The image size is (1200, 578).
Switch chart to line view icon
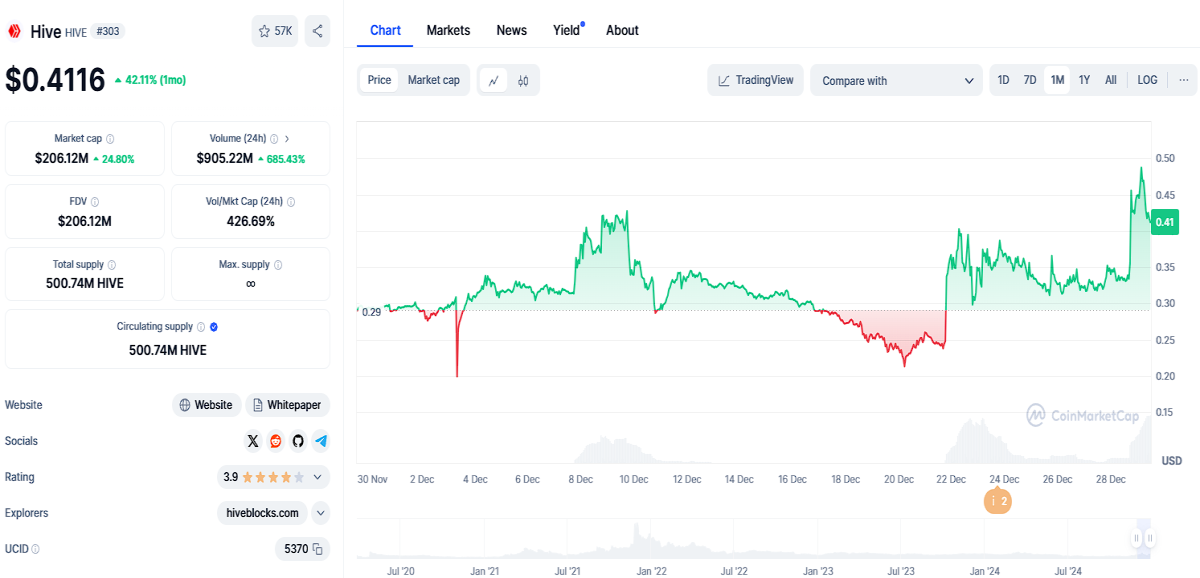coord(494,80)
